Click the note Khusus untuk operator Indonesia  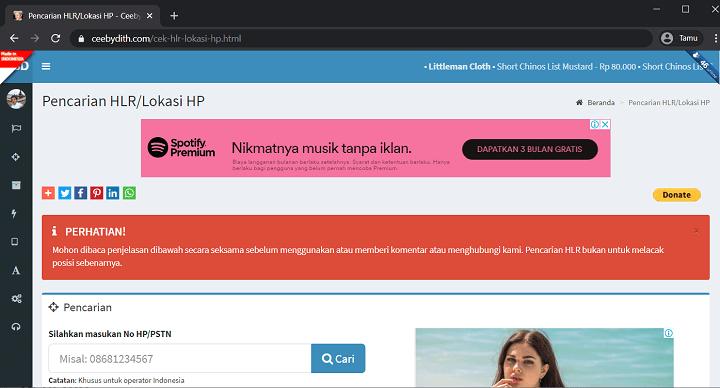131,380
